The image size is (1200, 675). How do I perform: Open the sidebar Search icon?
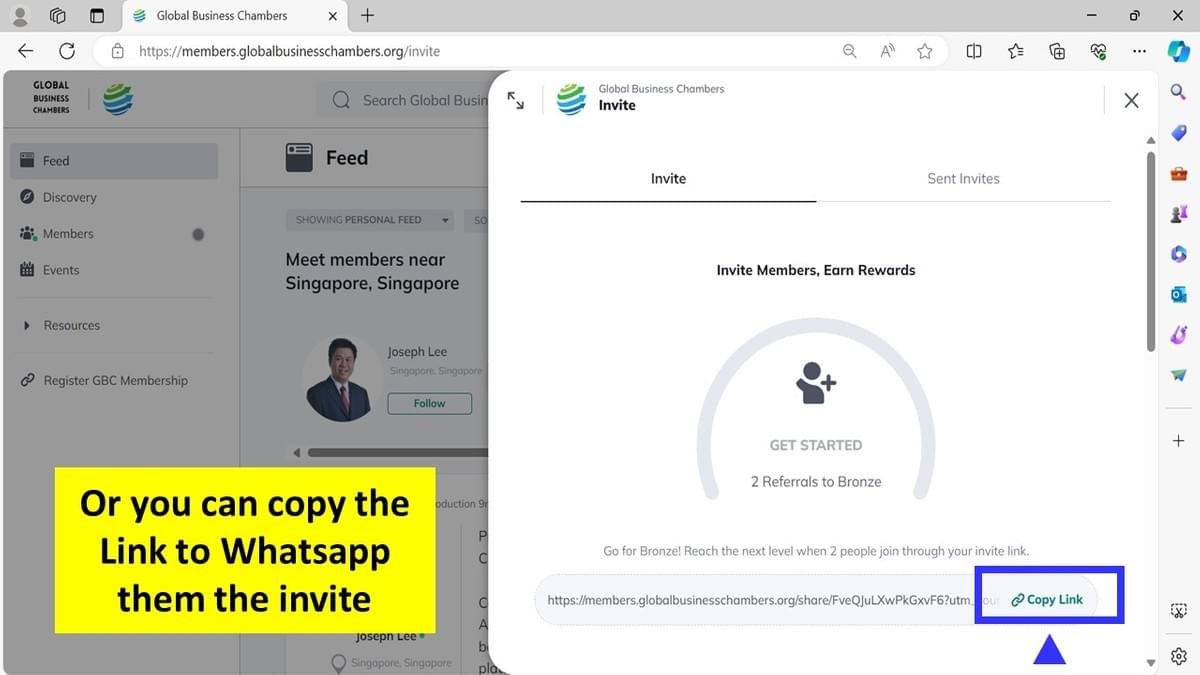[1178, 92]
